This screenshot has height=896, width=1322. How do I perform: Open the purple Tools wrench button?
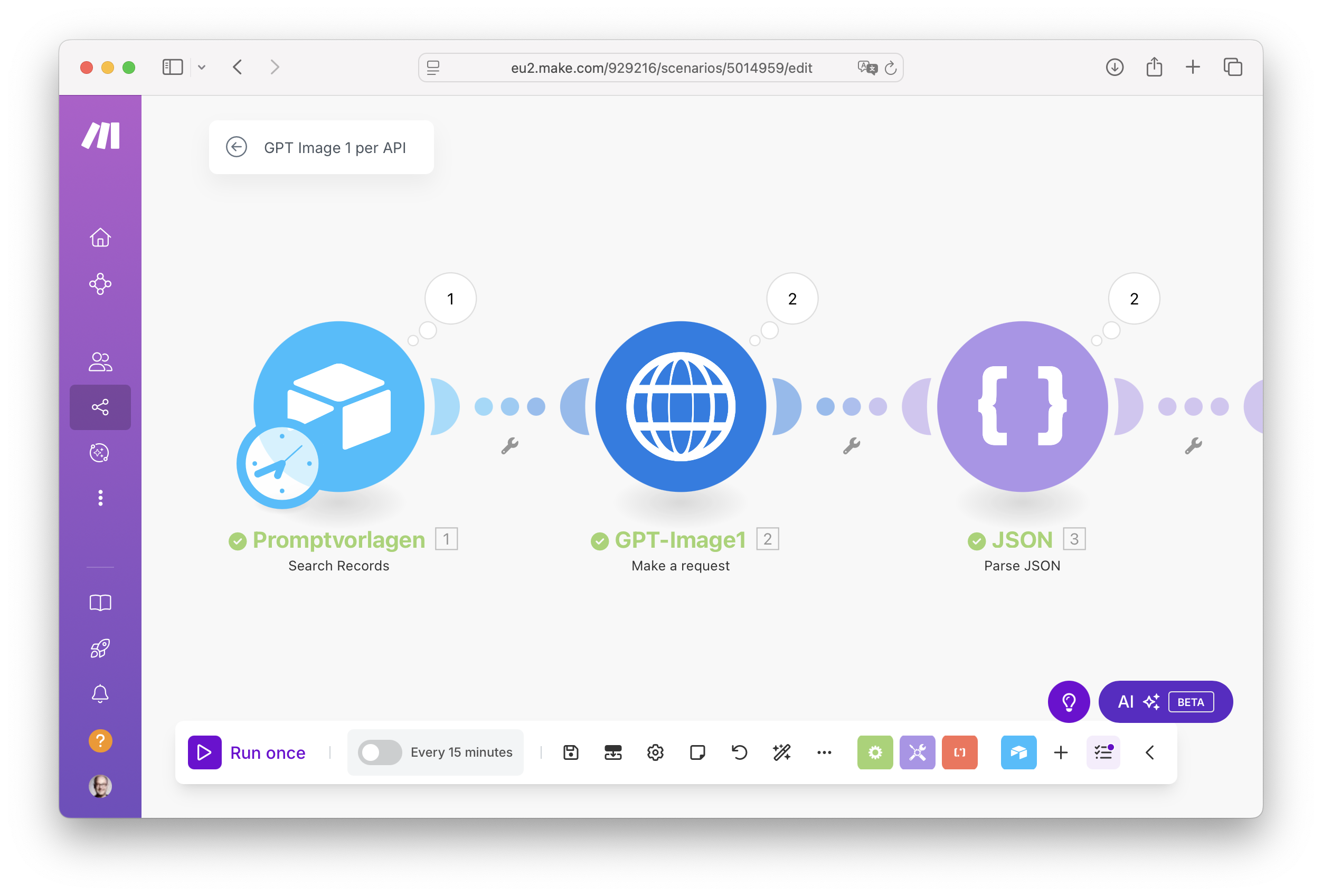[917, 752]
